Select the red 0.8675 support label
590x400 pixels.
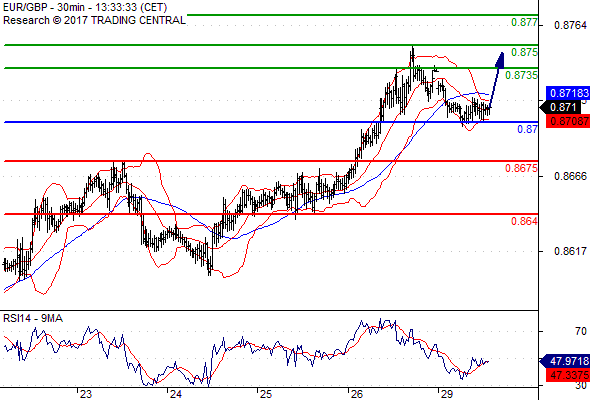point(521,168)
